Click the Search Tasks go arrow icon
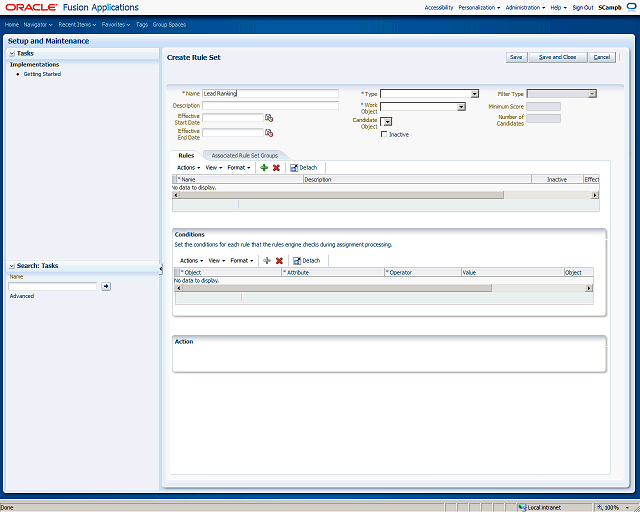The image size is (640, 512). pos(106,286)
